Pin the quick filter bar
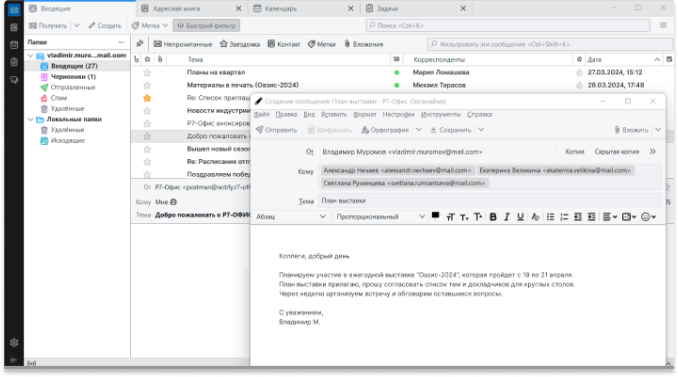The image size is (678, 377). point(140,44)
